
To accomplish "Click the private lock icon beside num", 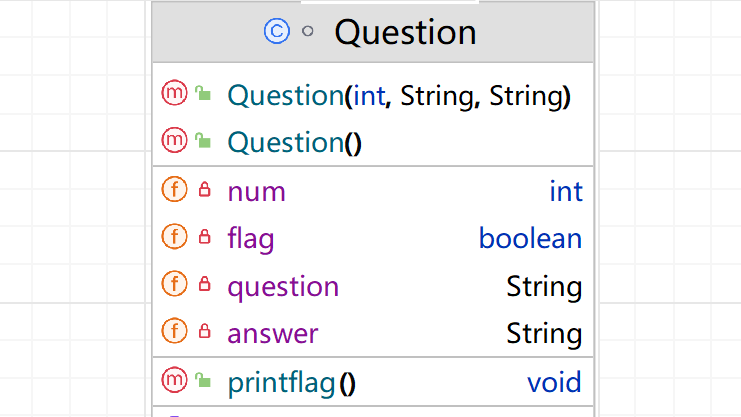I will click(205, 189).
